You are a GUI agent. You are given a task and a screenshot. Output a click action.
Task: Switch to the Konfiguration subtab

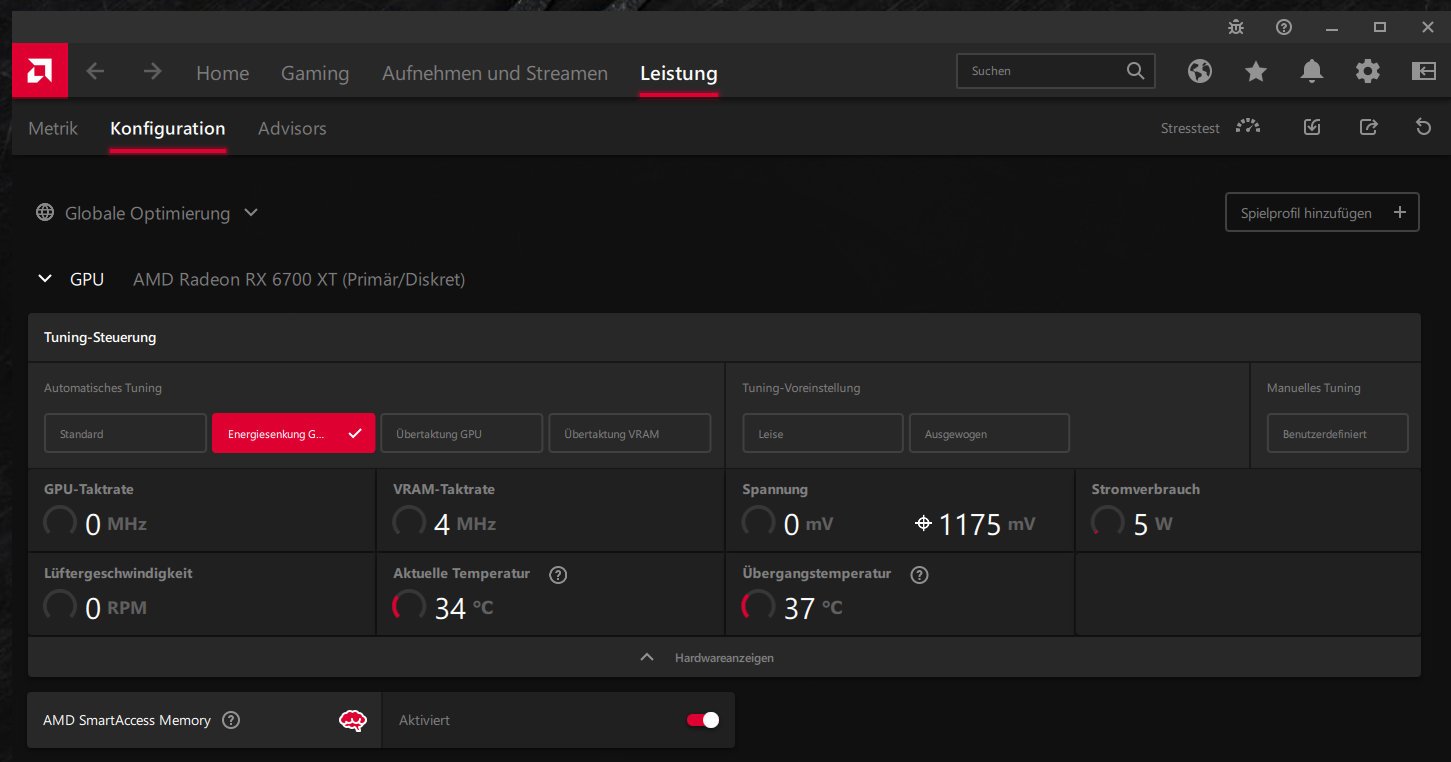coord(168,128)
